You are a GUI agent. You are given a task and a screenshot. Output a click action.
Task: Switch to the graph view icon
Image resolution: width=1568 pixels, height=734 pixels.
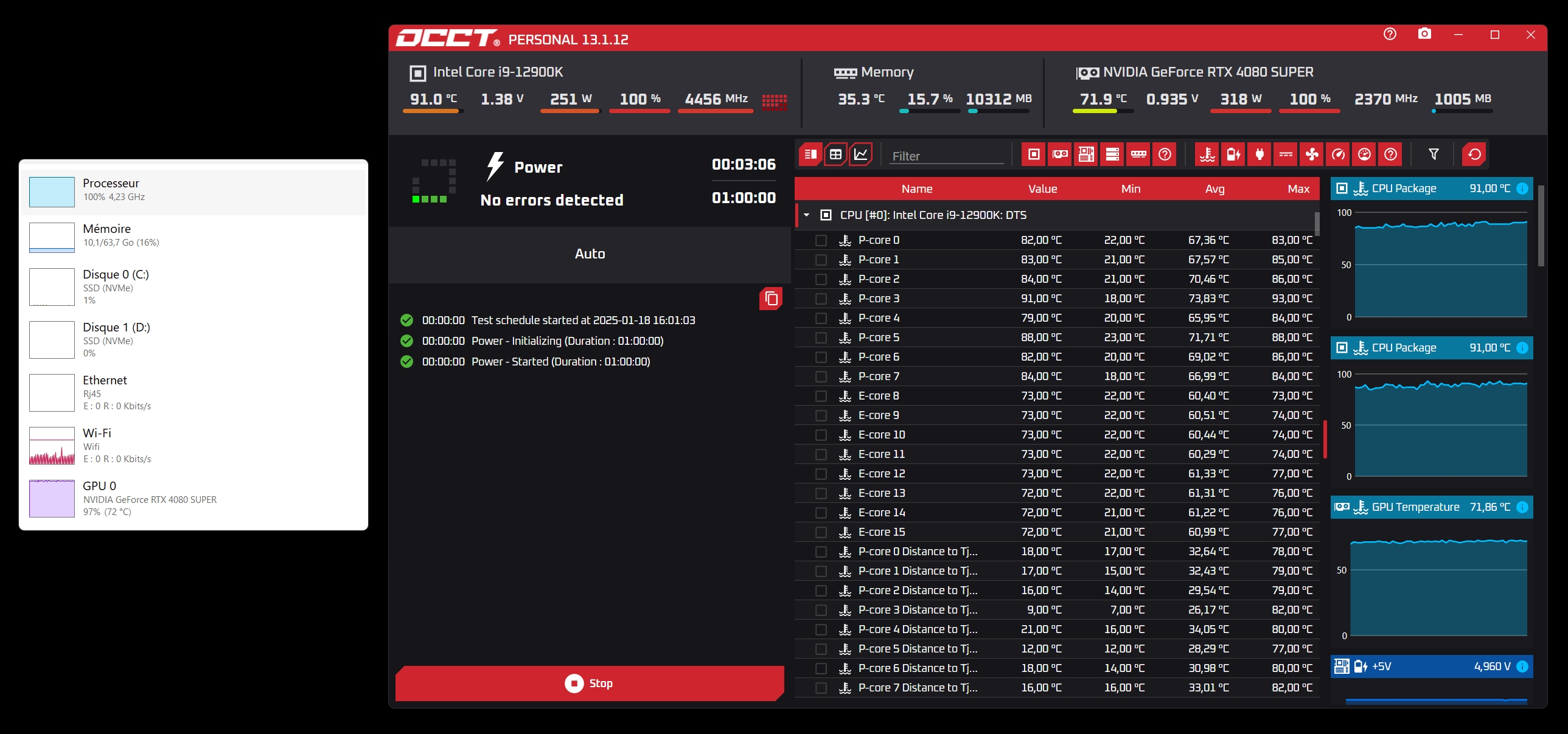tap(861, 154)
